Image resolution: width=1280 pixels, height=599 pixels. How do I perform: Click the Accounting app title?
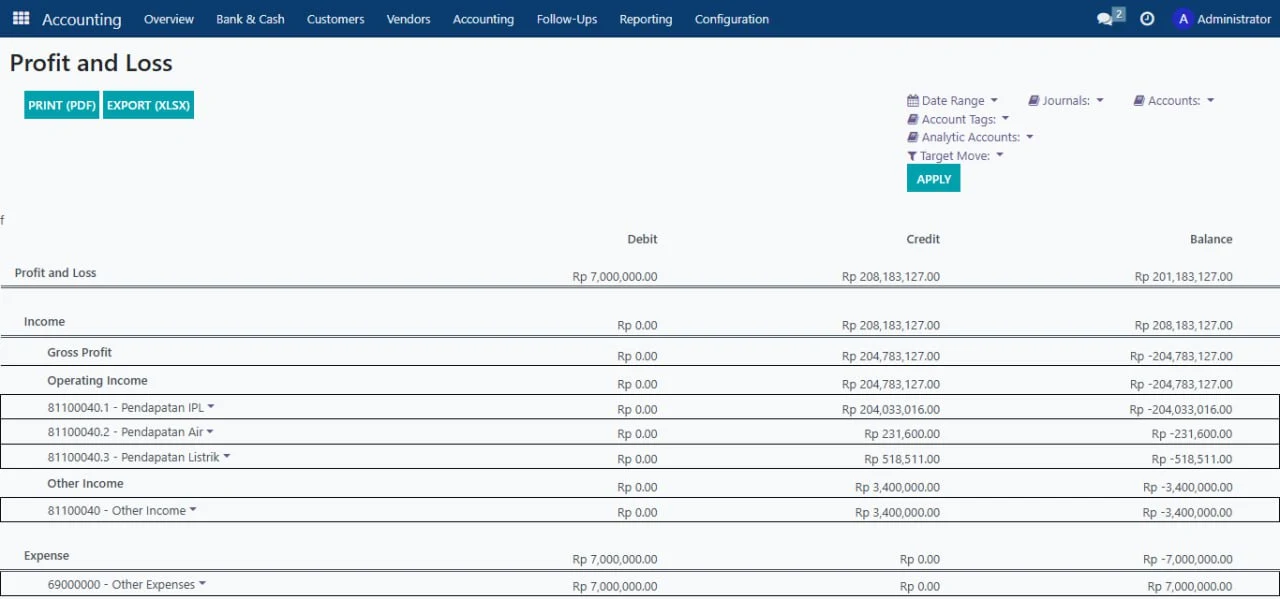pos(82,19)
